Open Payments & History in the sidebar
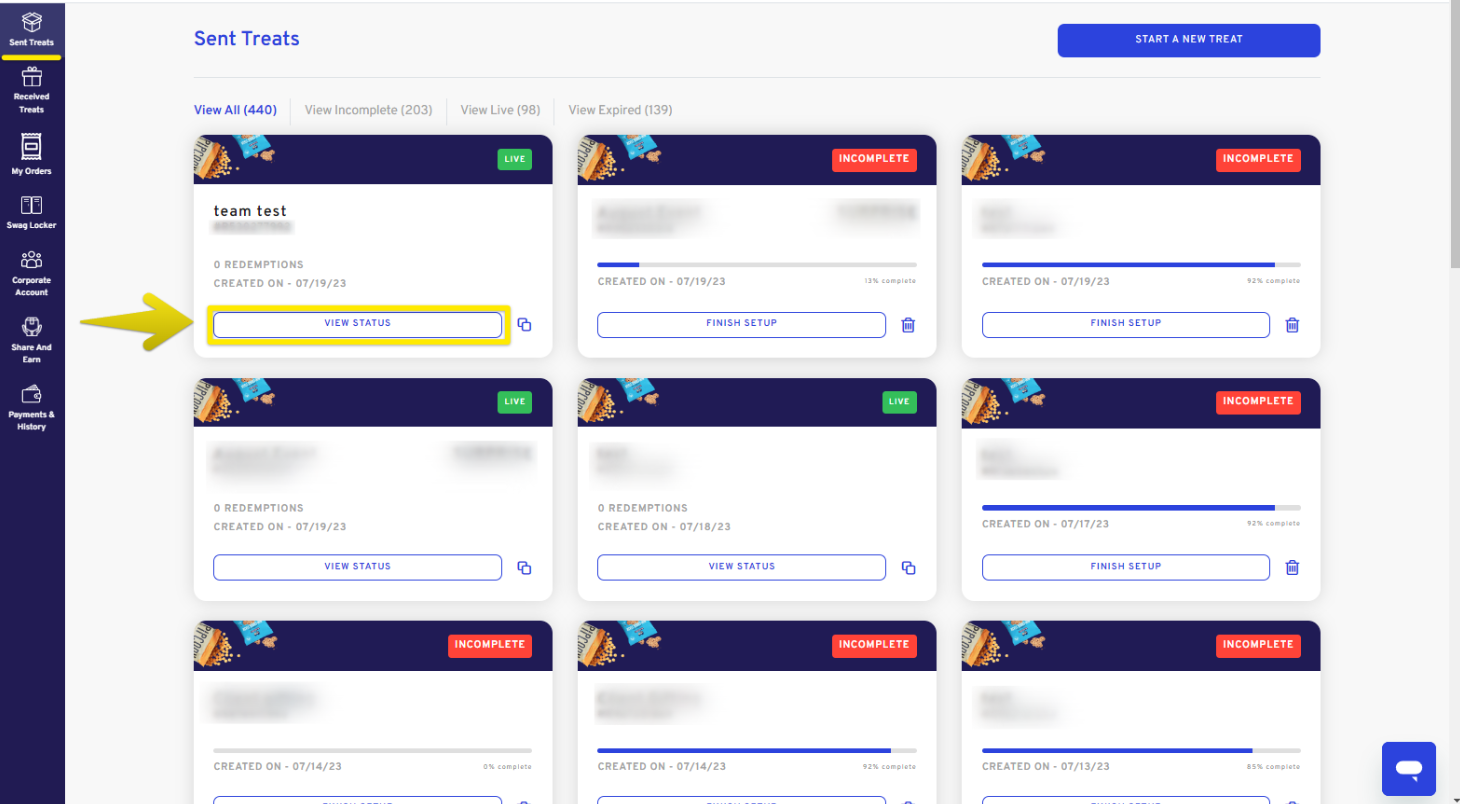 click(x=31, y=407)
